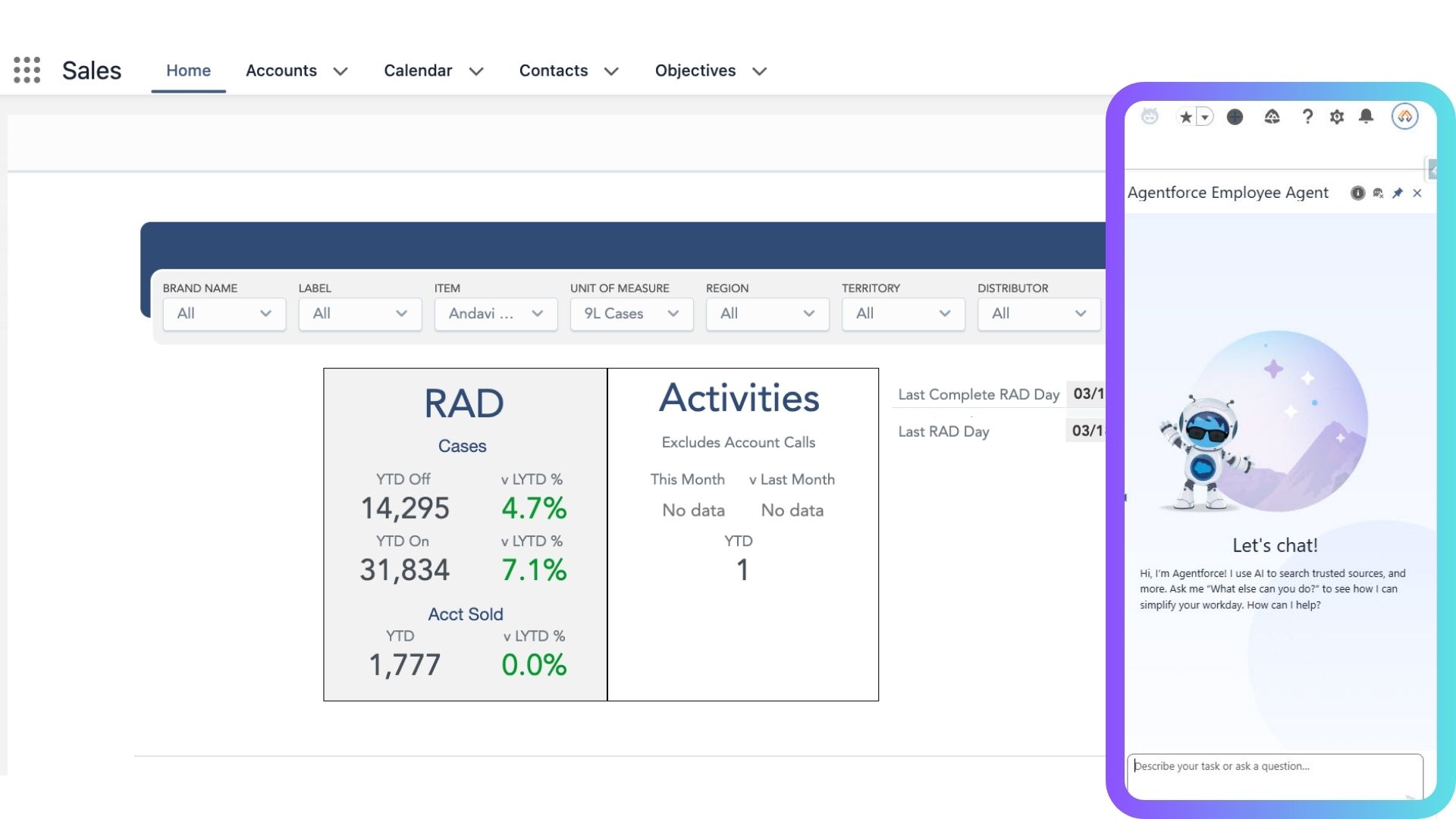Open the Trailhead guidance icon
1456x819 pixels.
[x=1272, y=117]
